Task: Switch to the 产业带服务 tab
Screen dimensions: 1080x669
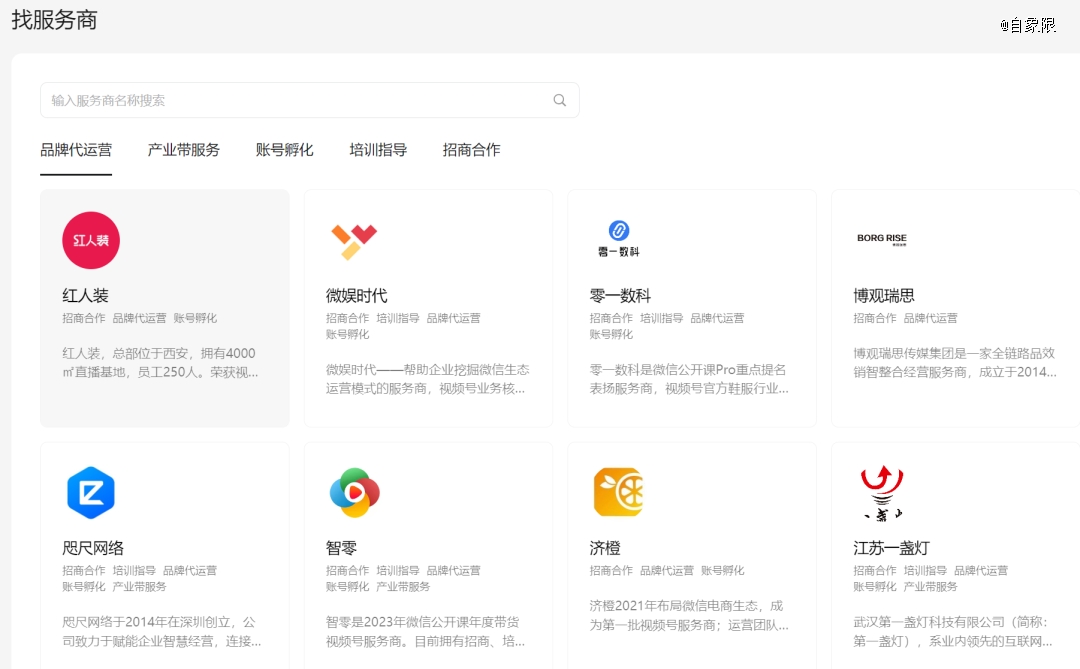Action: pyautogui.click(x=183, y=150)
